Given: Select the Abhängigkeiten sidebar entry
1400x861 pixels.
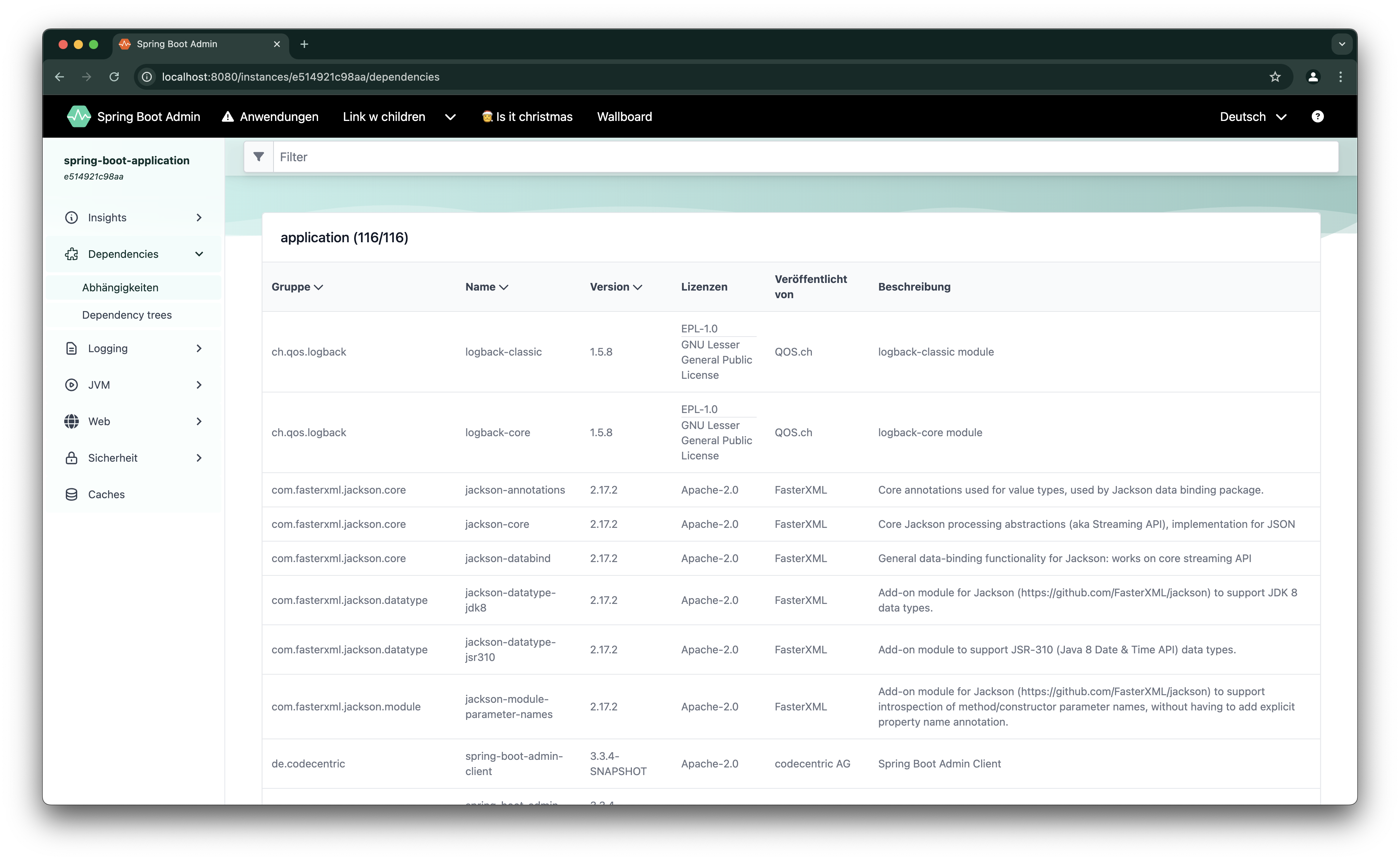Looking at the screenshot, I should [119, 288].
